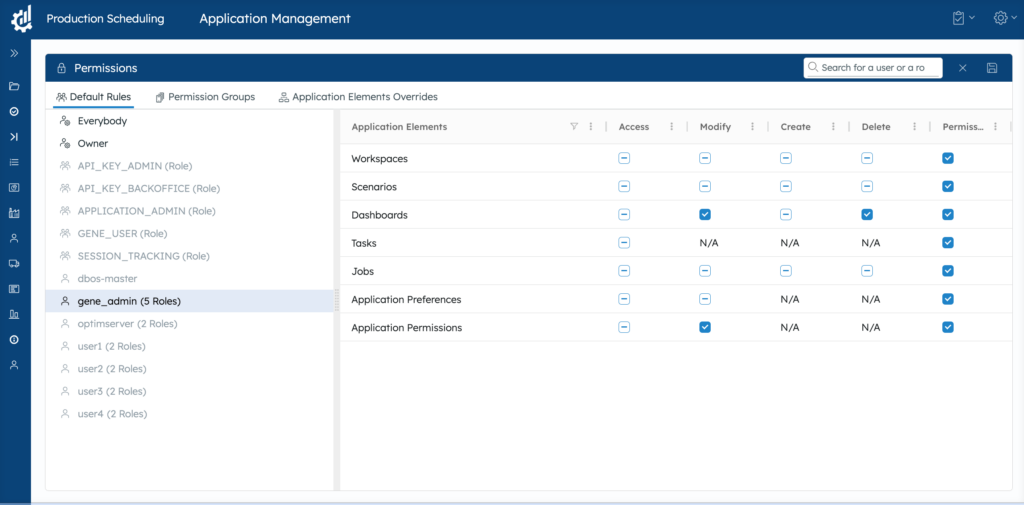This screenshot has height=505, width=1024.
Task: Click the Permissions lock icon
Action: pyautogui.click(x=61, y=68)
